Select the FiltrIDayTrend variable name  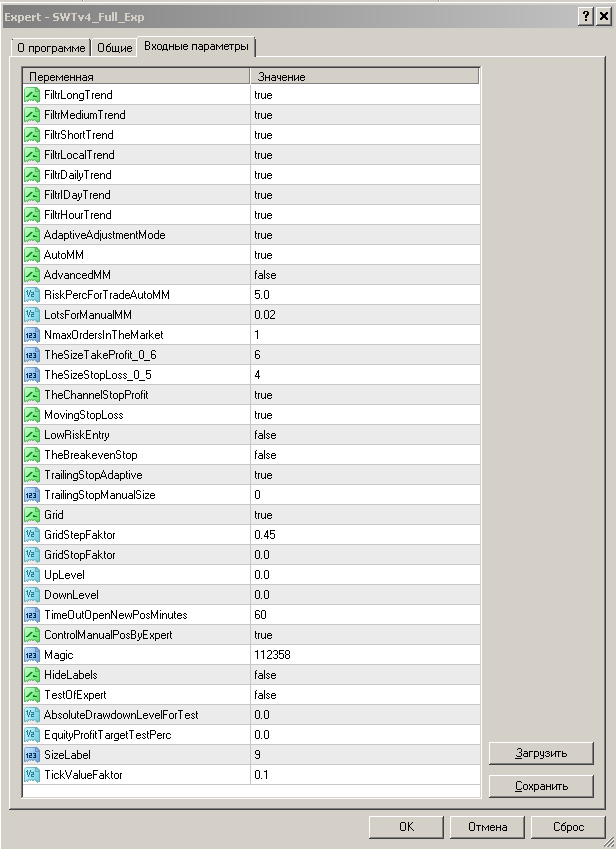point(77,195)
